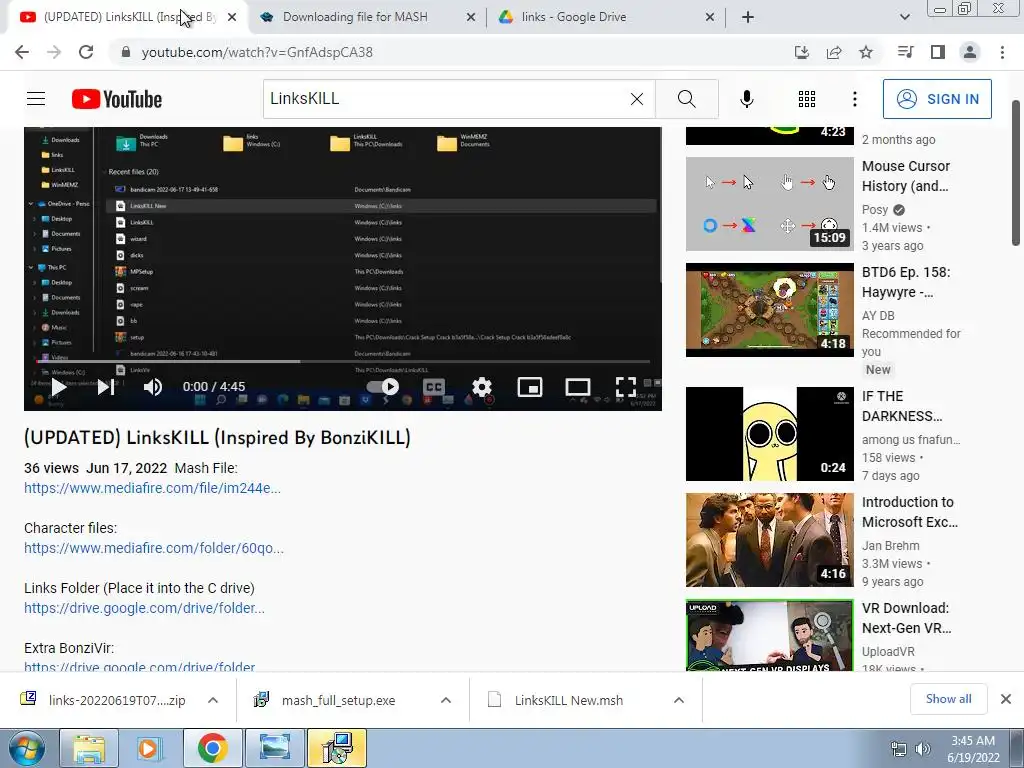The image size is (1024, 768).
Task: Click the browser forward arrow
Action: [54, 52]
